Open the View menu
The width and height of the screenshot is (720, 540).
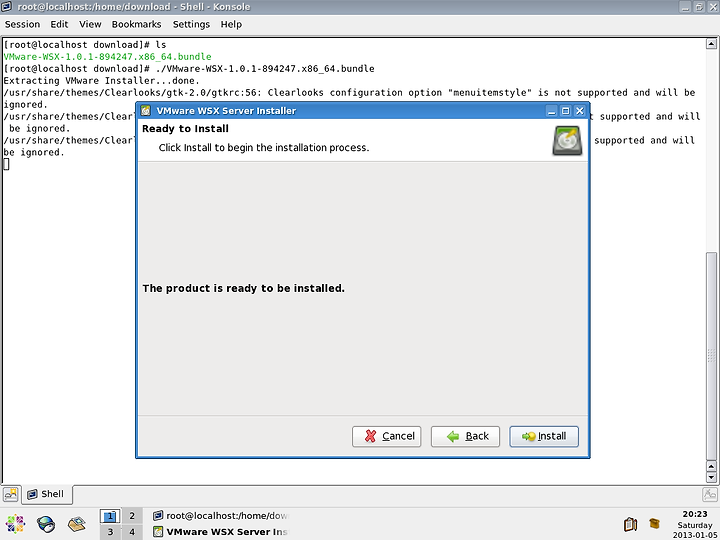pos(90,24)
